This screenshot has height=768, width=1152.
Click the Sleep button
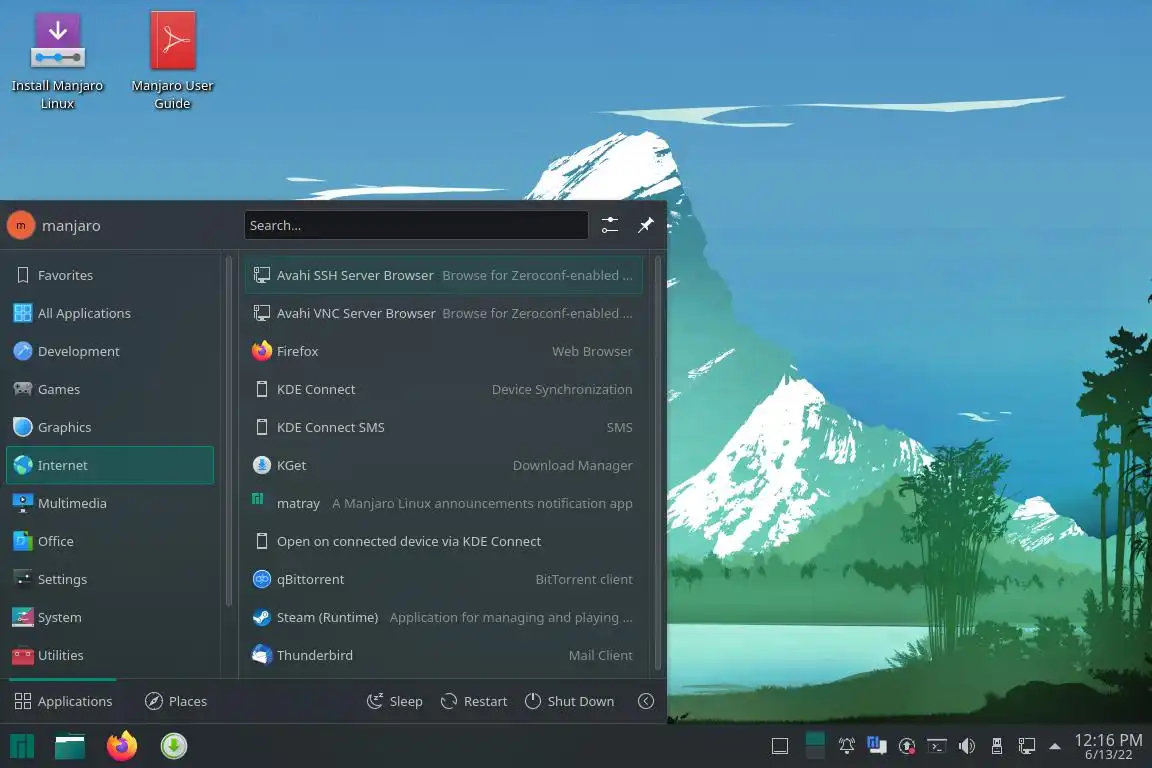tap(395, 701)
